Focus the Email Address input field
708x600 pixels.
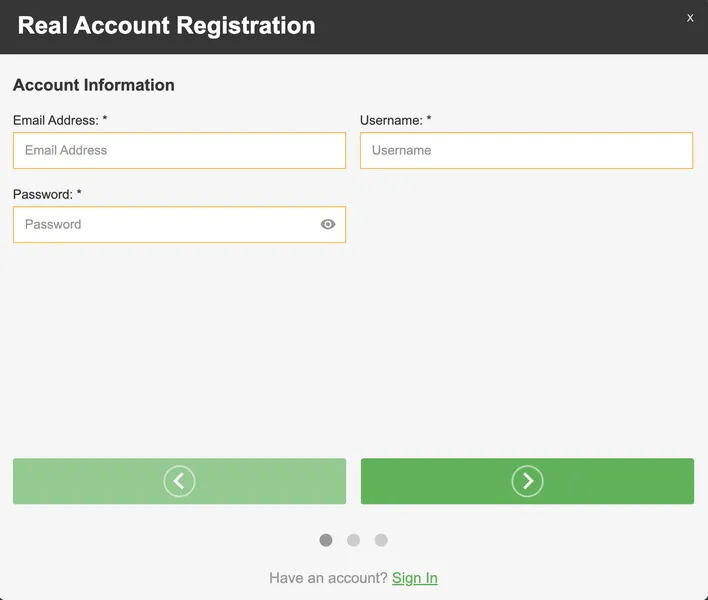(179, 151)
